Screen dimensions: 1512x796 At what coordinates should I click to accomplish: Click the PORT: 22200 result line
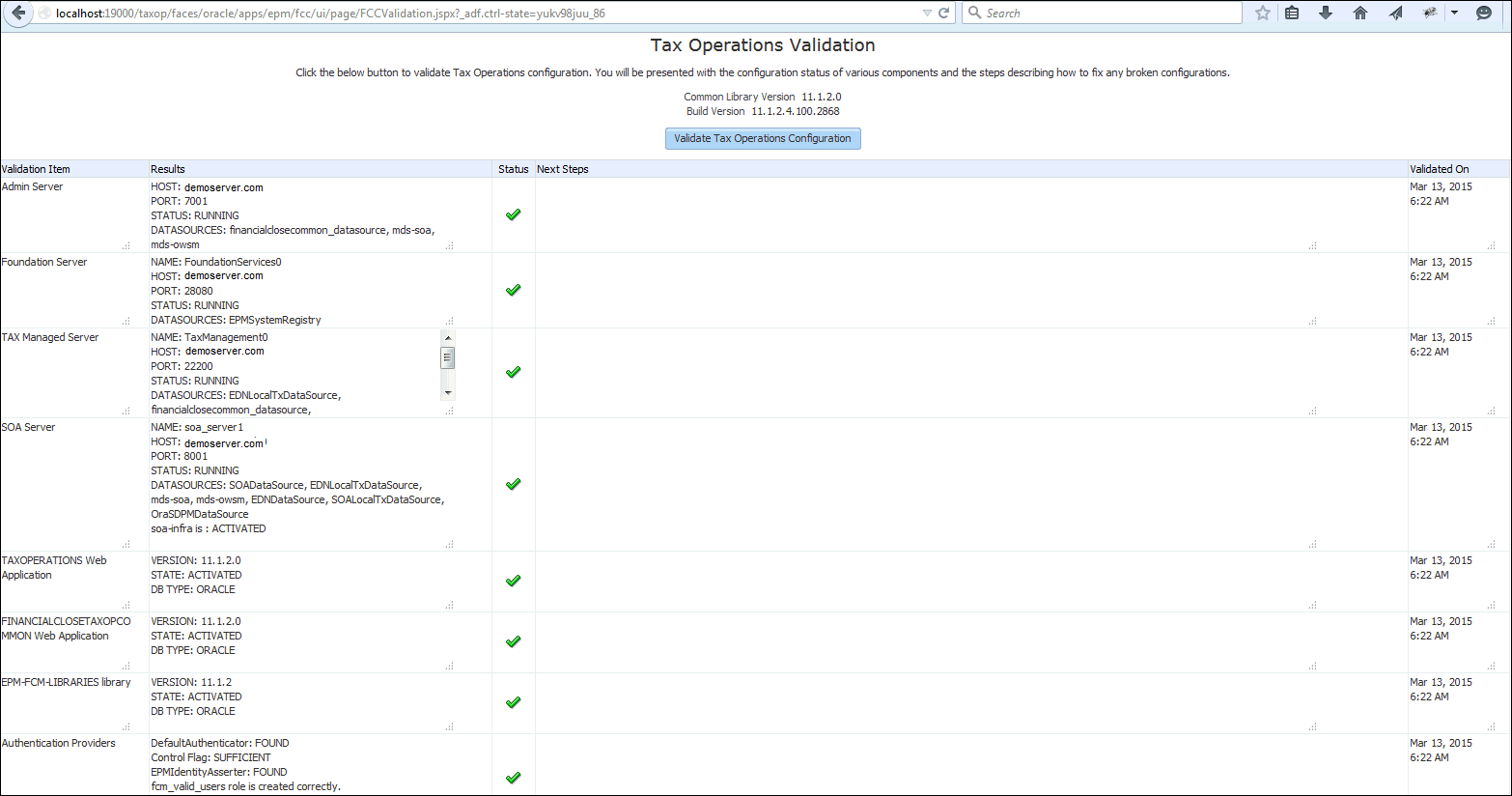[182, 366]
